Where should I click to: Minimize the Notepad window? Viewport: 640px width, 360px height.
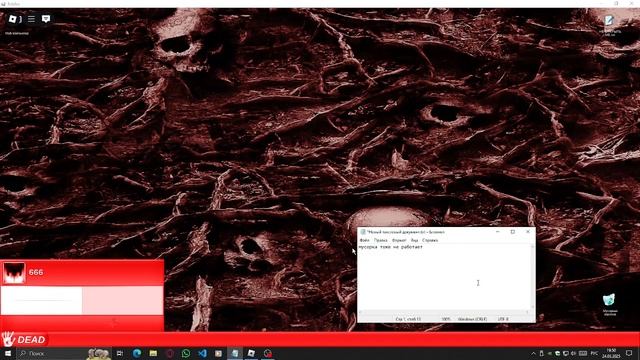click(498, 232)
